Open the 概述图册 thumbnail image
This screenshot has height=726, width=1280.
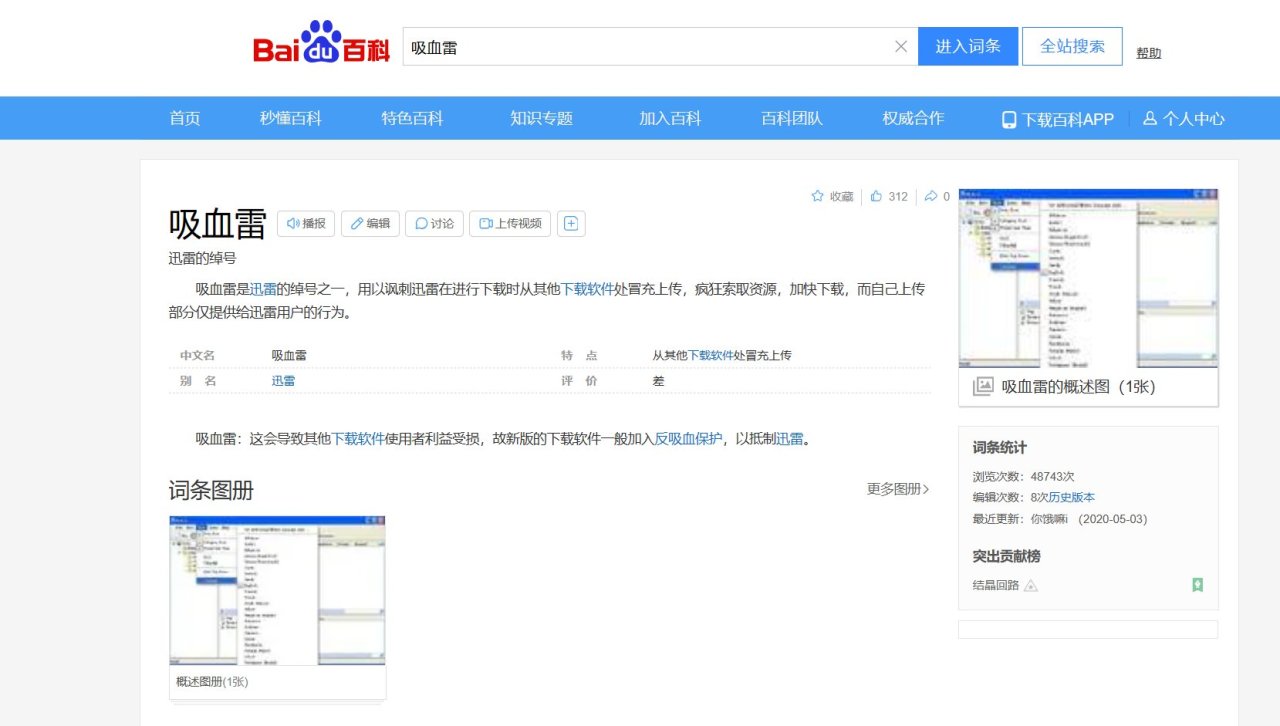click(278, 590)
